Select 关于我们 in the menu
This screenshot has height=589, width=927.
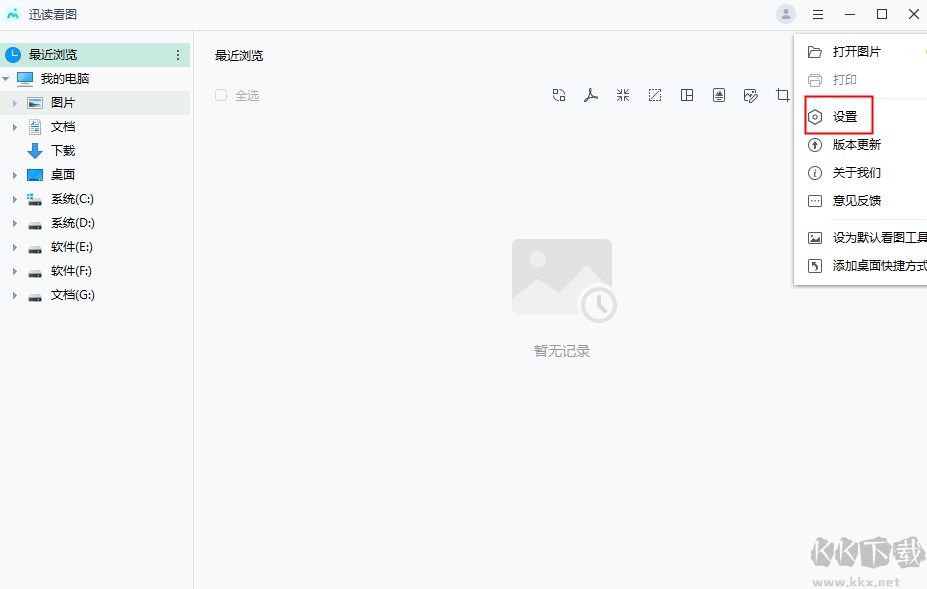[x=850, y=172]
